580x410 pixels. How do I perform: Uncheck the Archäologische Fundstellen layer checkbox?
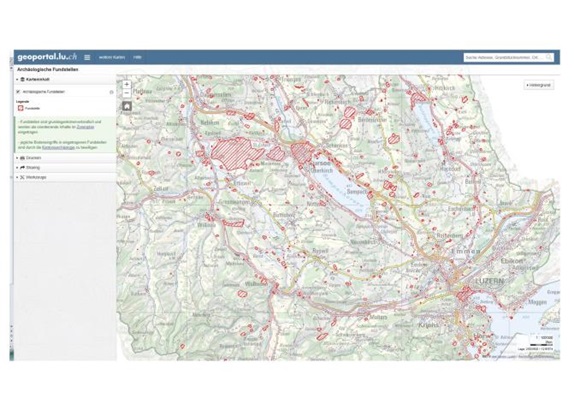18,92
